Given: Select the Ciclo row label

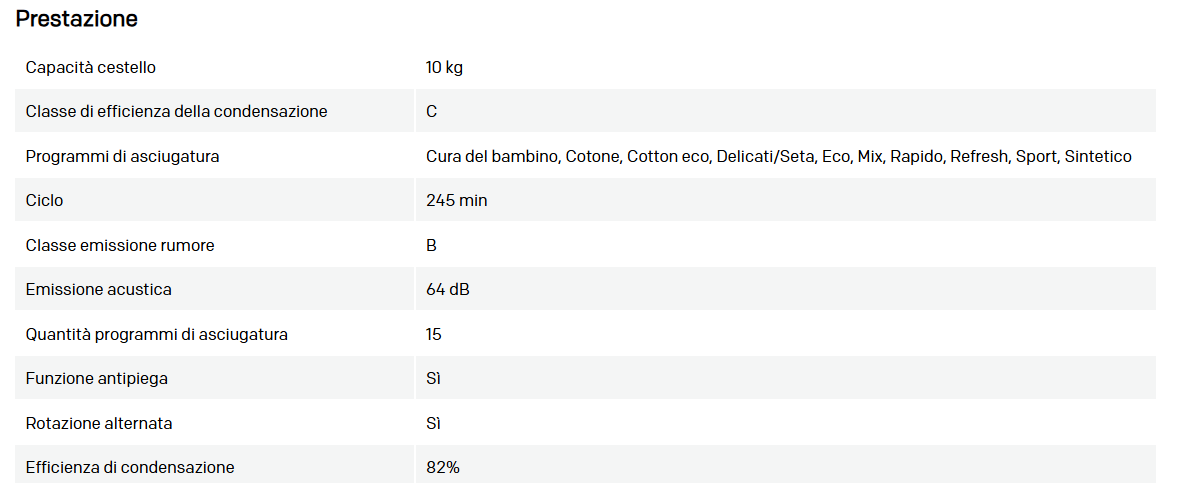Looking at the screenshot, I should point(45,201).
